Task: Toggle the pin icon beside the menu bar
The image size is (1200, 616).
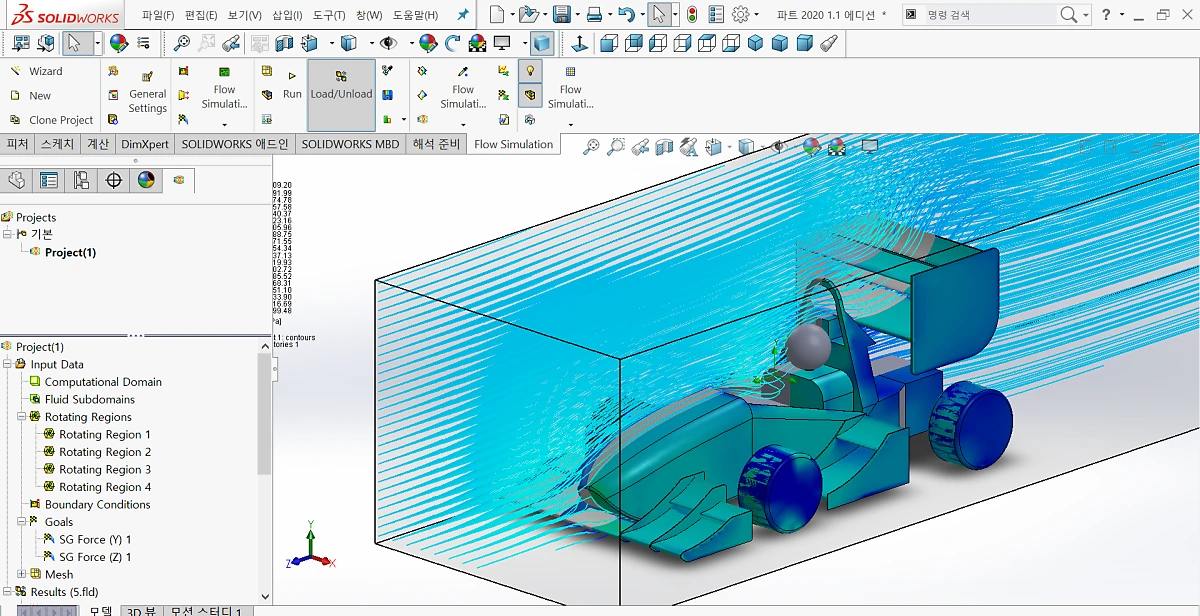Action: 462,15
